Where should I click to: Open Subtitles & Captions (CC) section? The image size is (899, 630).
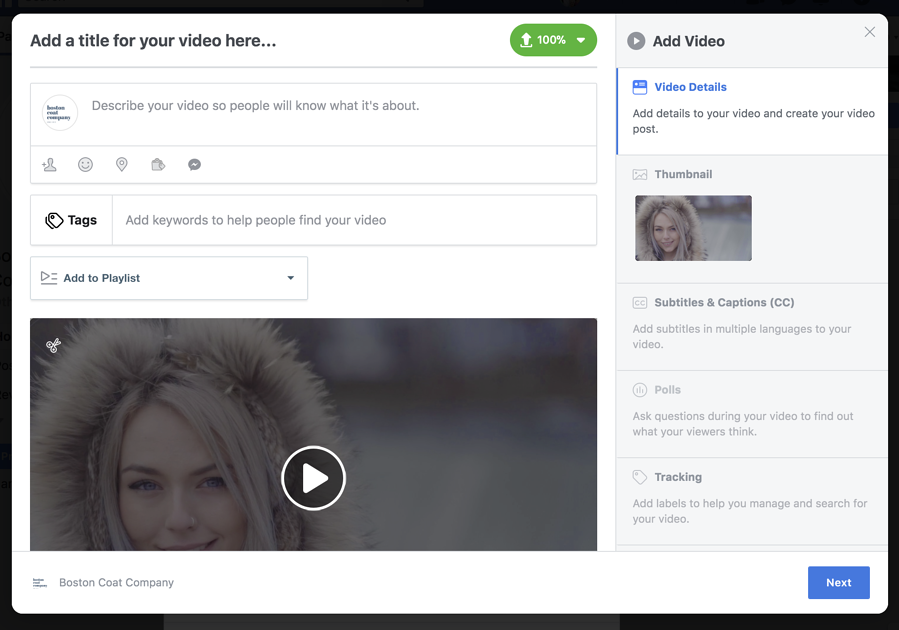point(723,302)
